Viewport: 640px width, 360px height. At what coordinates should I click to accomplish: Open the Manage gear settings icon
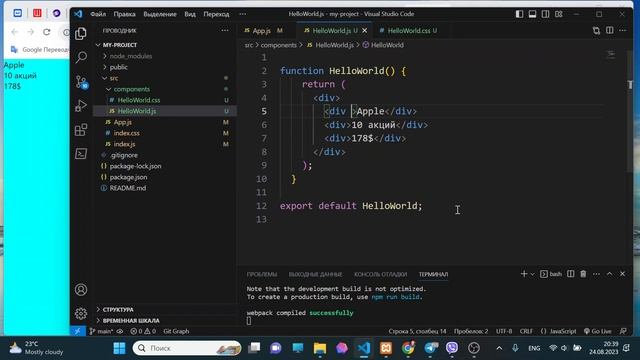tap(81, 313)
